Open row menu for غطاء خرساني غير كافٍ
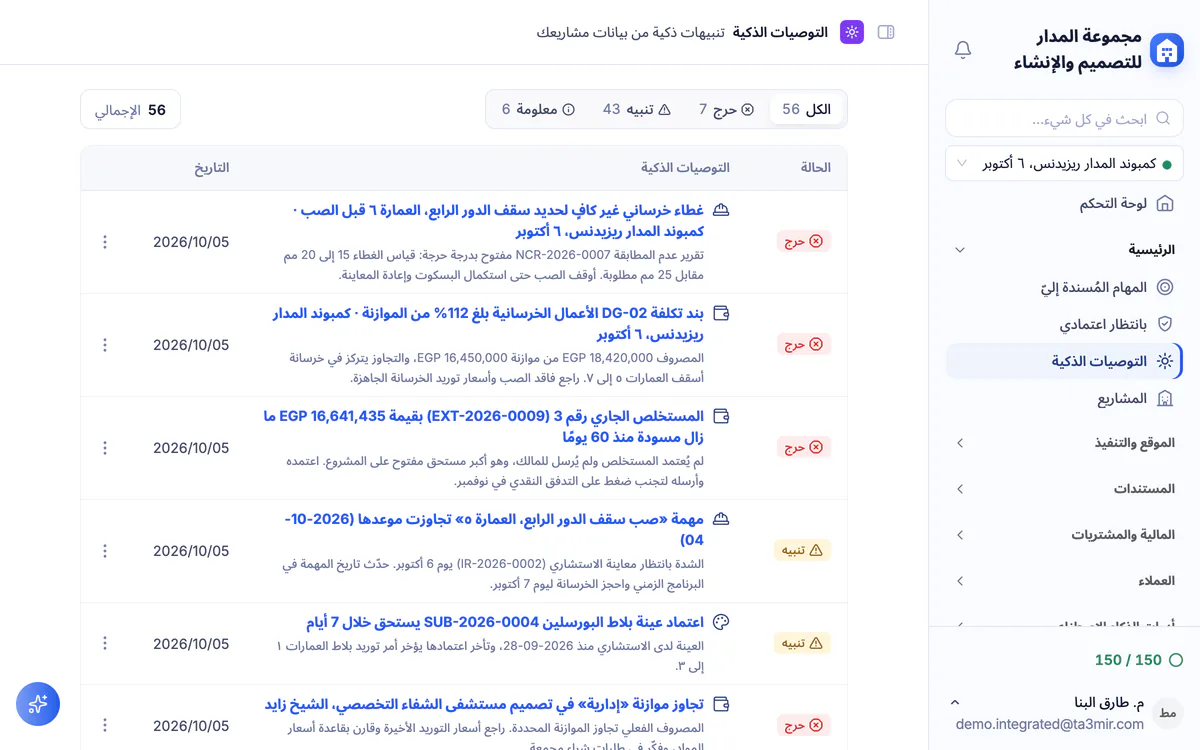 pyautogui.click(x=105, y=242)
